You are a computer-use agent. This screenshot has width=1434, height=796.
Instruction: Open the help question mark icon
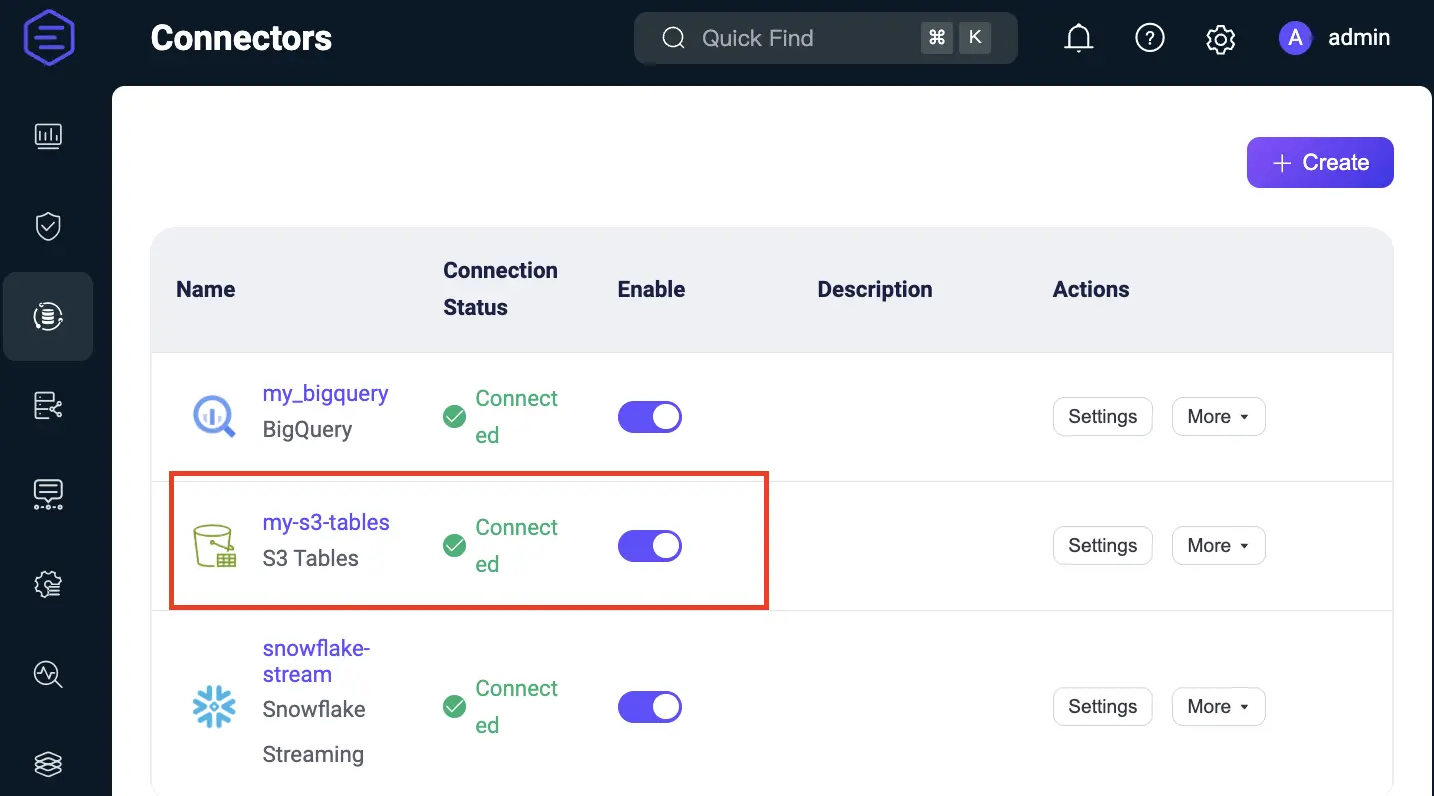(x=1150, y=38)
